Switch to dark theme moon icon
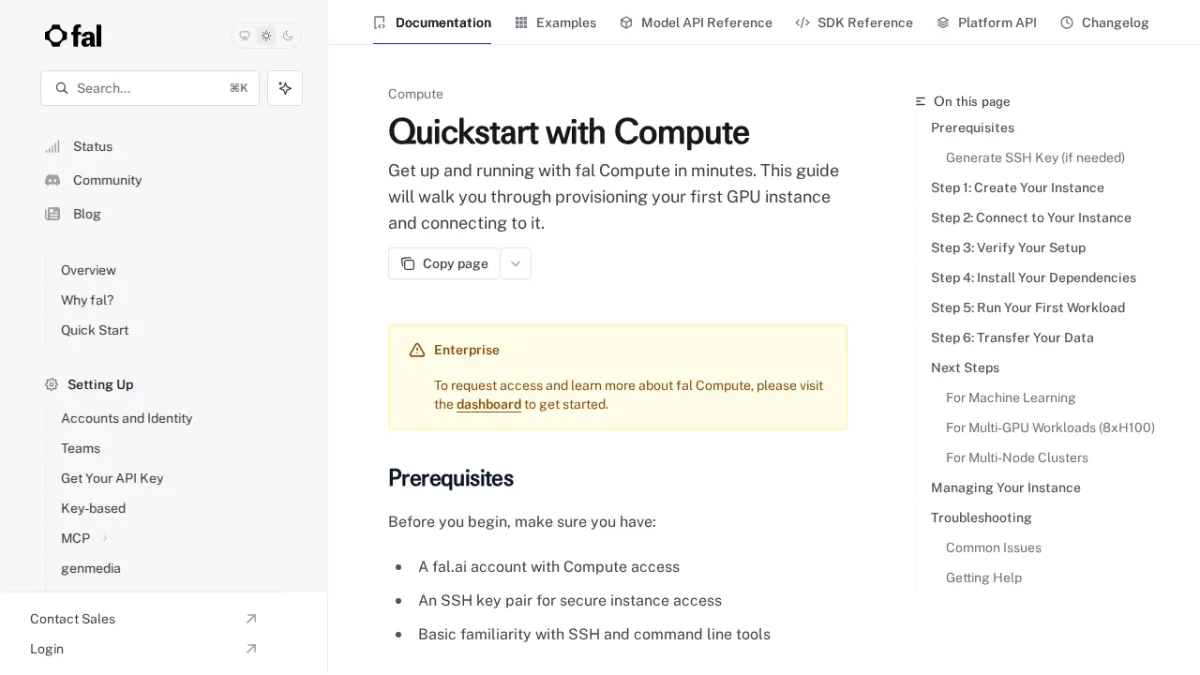This screenshot has width=1200, height=675. click(288, 36)
